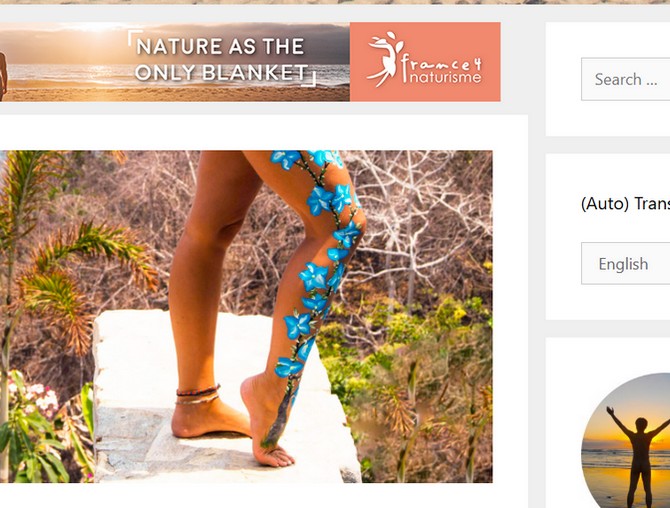Viewport: 670px width, 508px height.
Task: Click the 'ONLY BLANKET' banner text line
Action: (x=221, y=72)
